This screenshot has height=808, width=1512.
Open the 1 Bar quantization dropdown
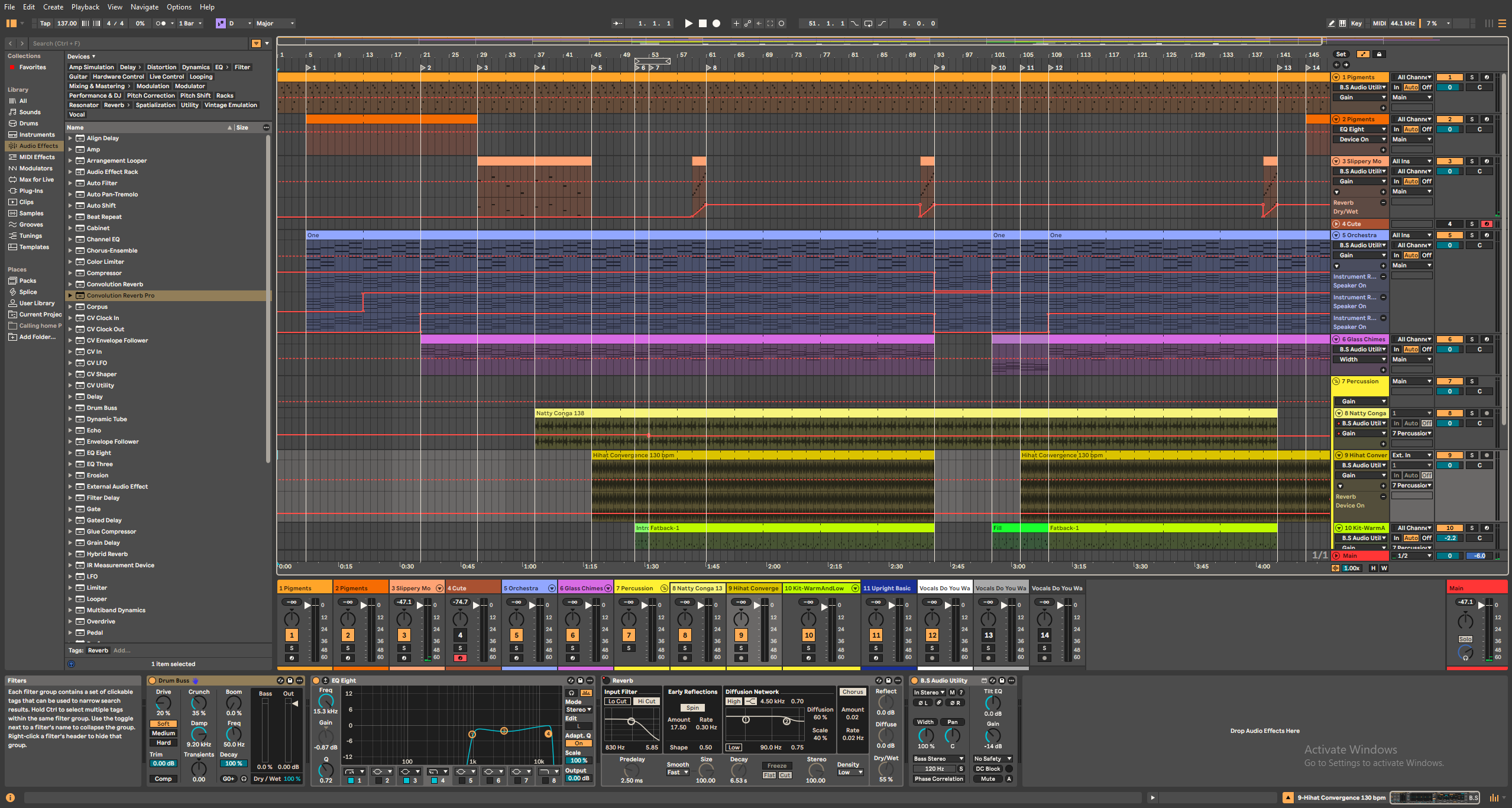[x=190, y=24]
